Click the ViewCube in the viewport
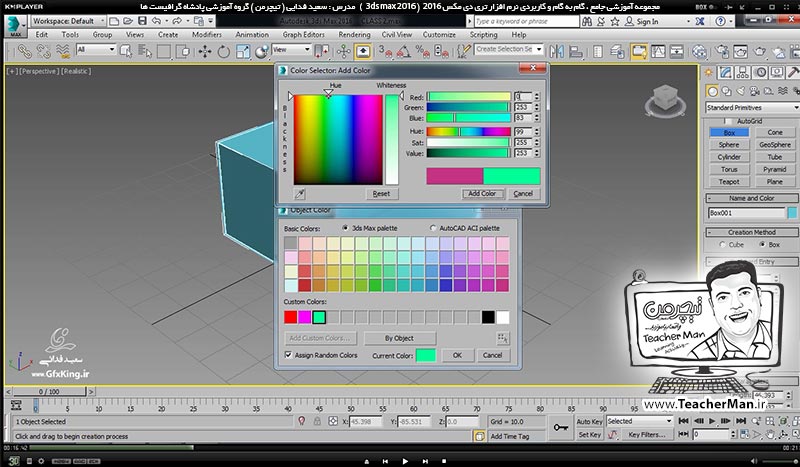The width and height of the screenshot is (800, 467). pos(665,99)
